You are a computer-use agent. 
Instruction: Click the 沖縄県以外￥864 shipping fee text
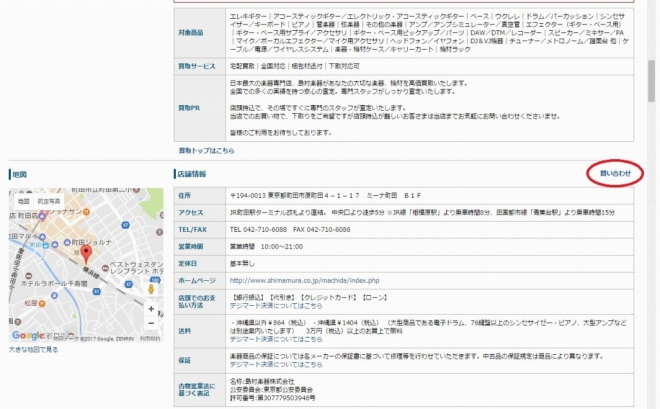point(428,327)
